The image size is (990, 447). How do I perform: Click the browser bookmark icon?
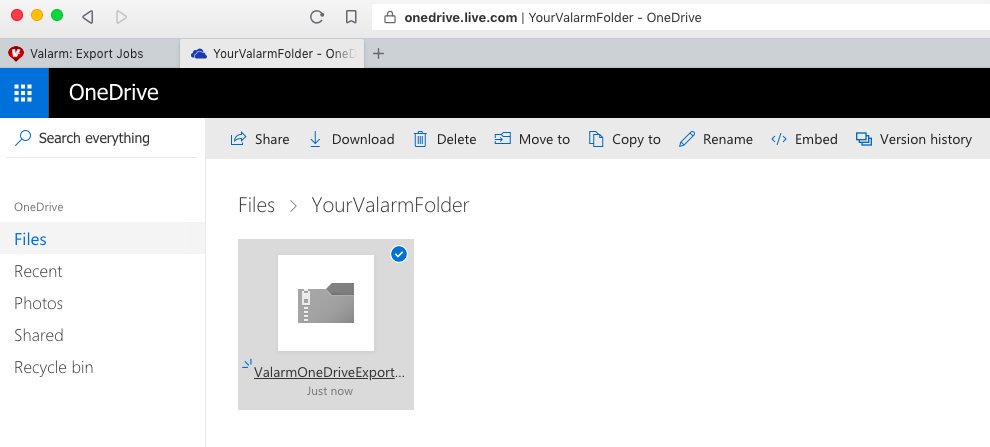(x=351, y=17)
